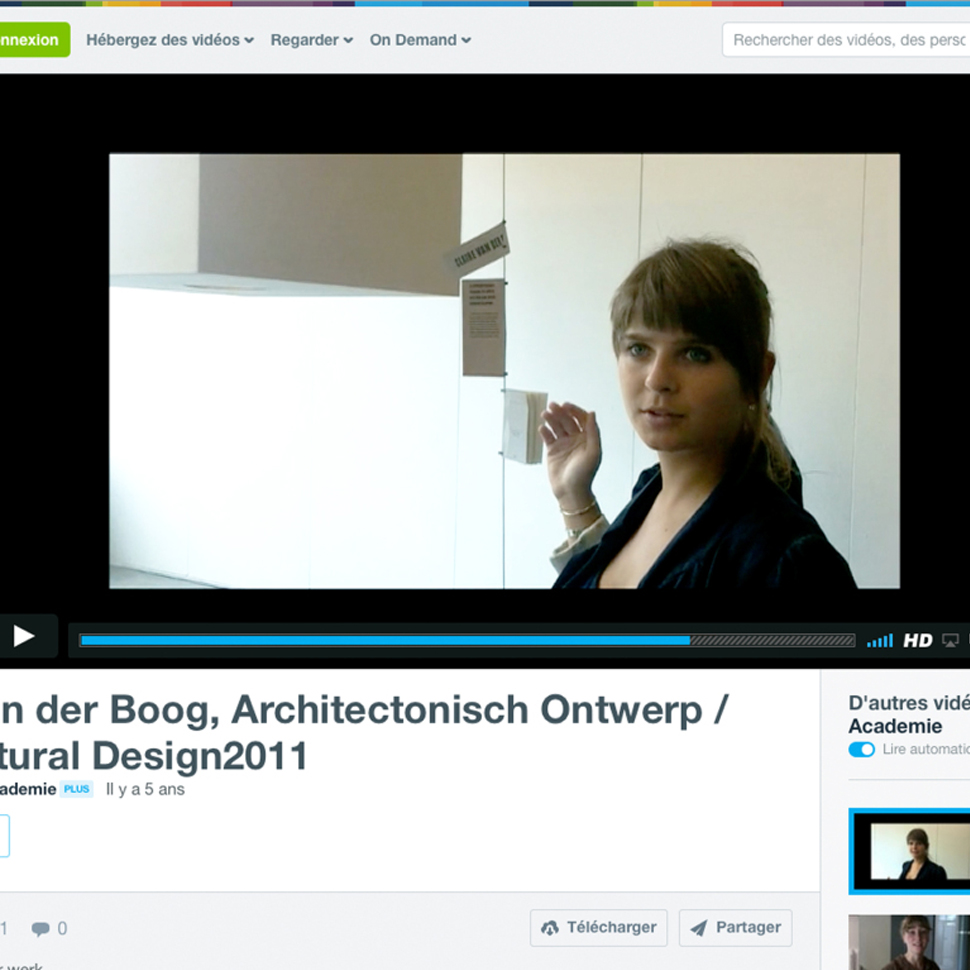Viewport: 970px width, 970px height.
Task: Click the Academie uploader link under the title
Action: [x=27, y=789]
